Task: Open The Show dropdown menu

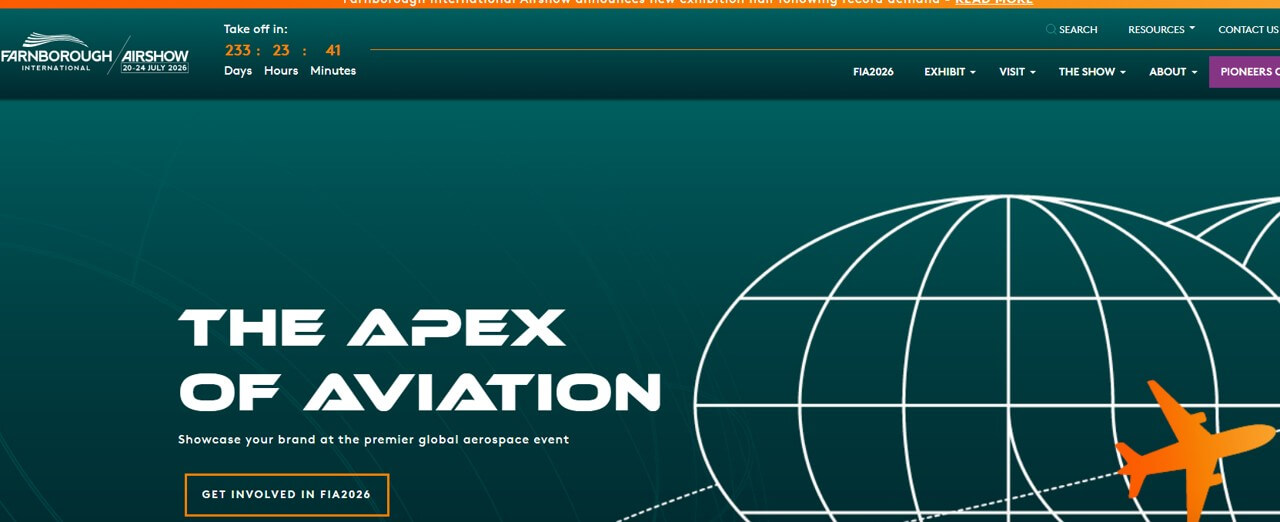Action: [1092, 72]
